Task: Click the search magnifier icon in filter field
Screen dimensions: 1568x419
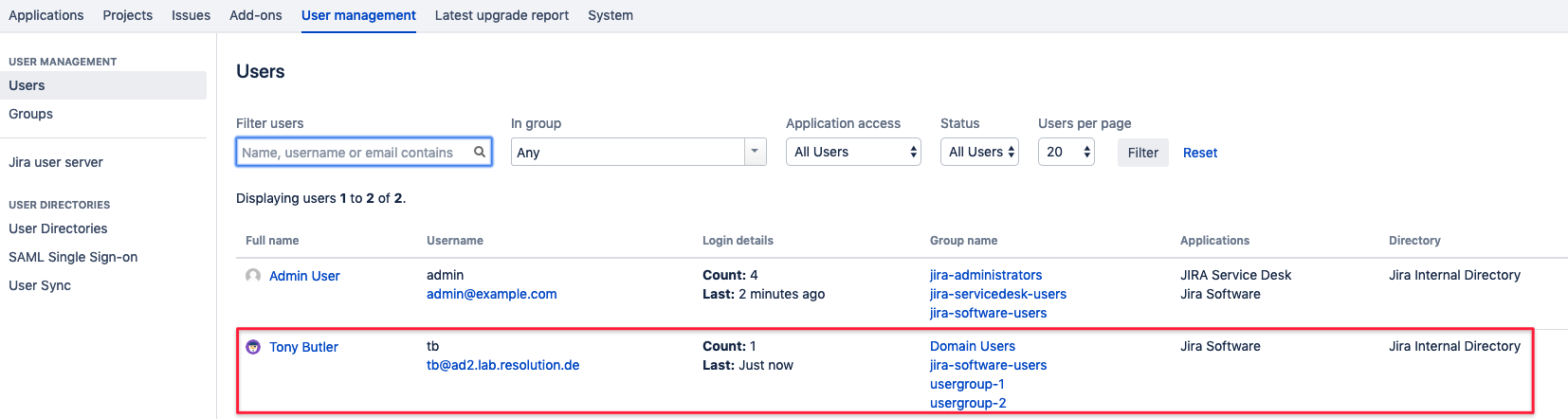Action: point(480,152)
